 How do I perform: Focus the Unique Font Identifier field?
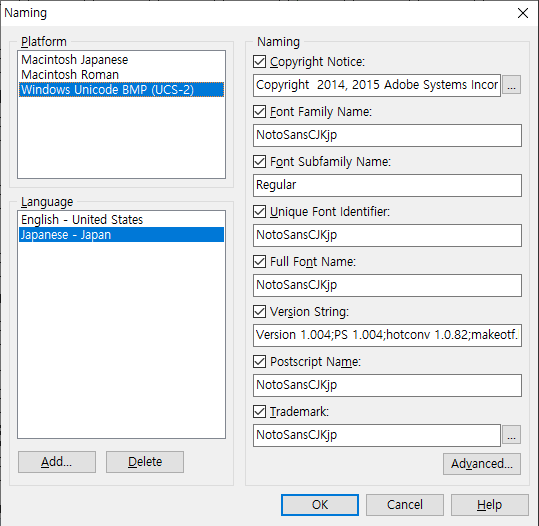click(387, 235)
